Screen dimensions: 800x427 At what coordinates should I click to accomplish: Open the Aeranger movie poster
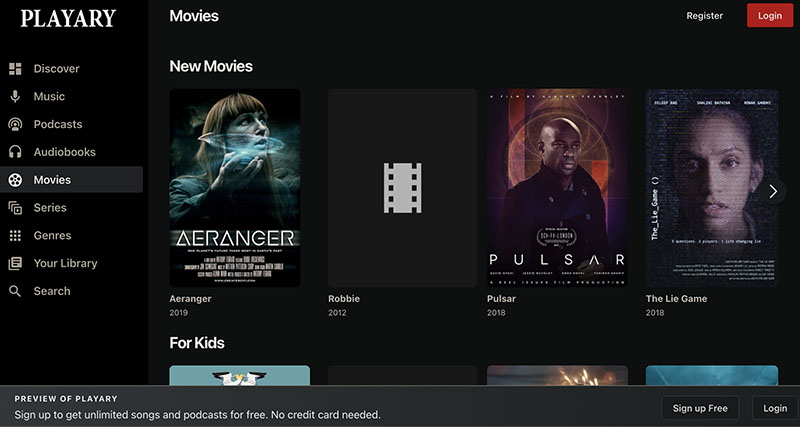(x=235, y=188)
